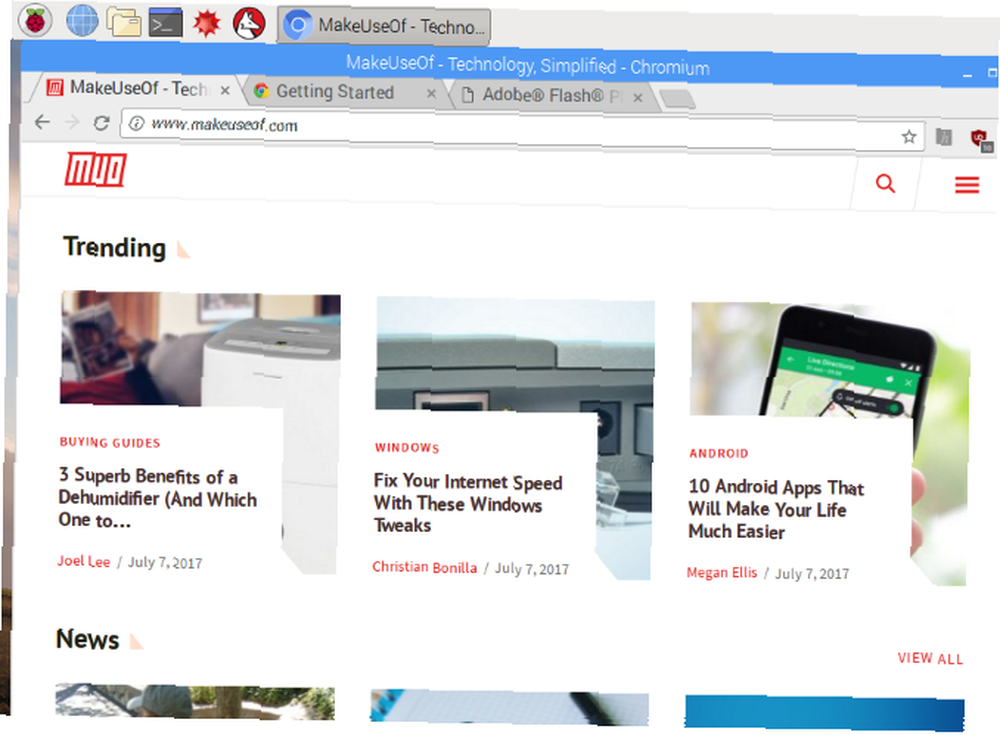Click the MUO logo

[96, 170]
